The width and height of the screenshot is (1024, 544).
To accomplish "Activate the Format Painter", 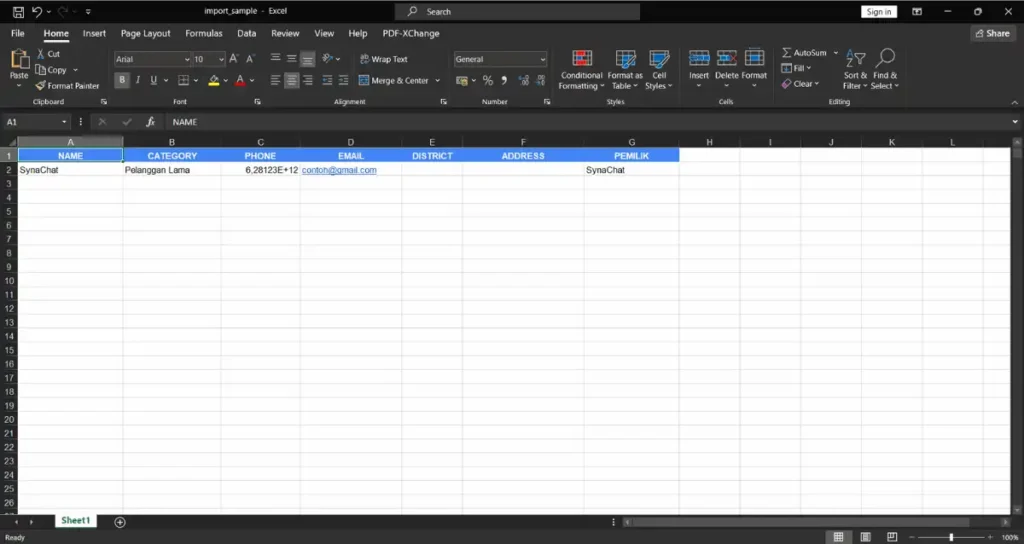I will tap(67, 86).
